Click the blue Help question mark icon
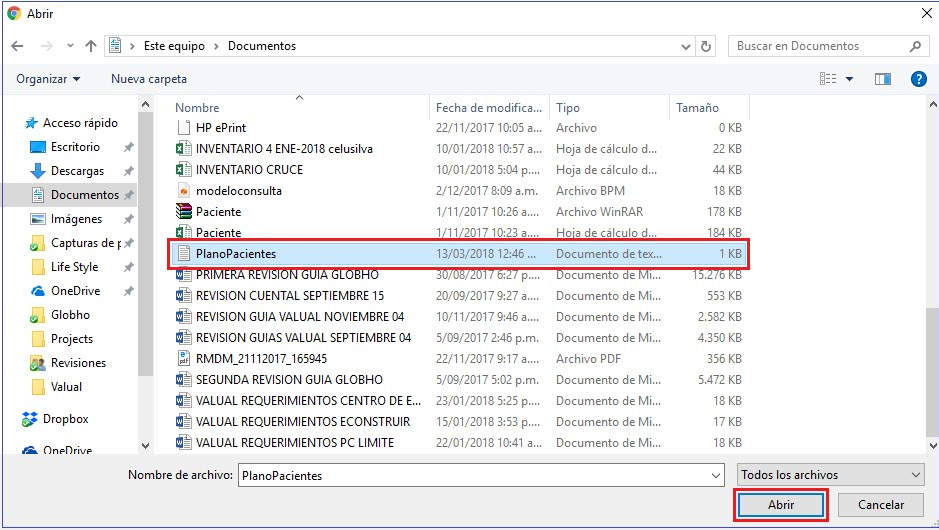The image size is (939, 530). pyautogui.click(x=918, y=79)
